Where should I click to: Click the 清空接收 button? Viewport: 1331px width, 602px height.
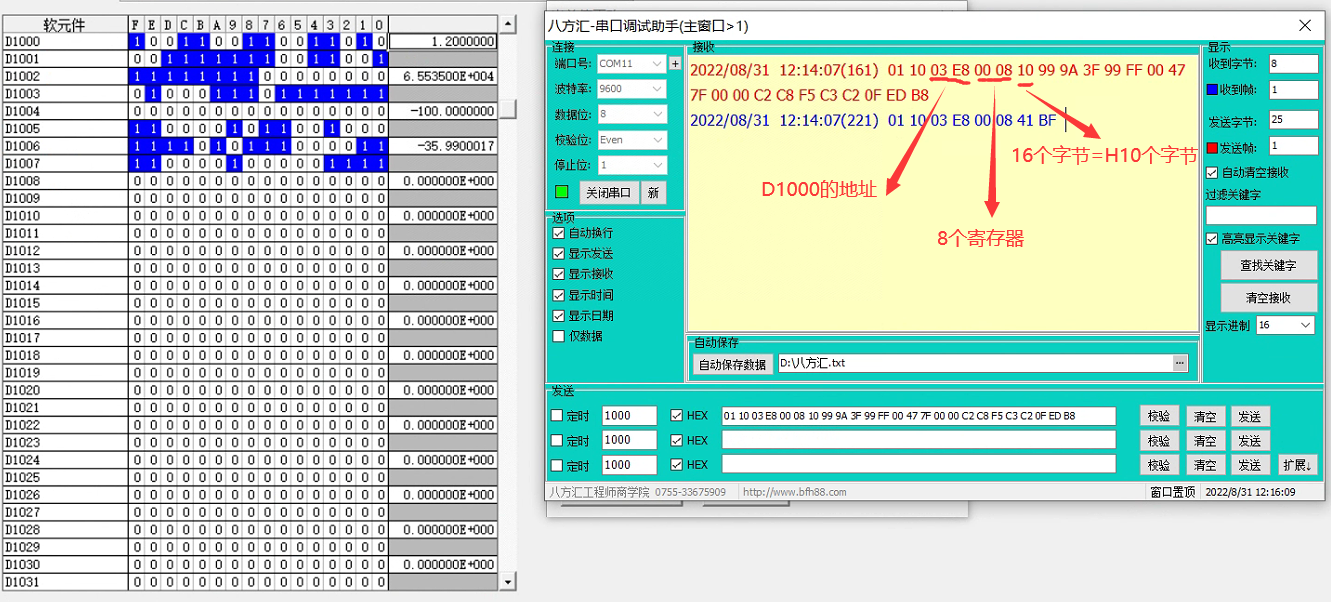[x=1268, y=298]
